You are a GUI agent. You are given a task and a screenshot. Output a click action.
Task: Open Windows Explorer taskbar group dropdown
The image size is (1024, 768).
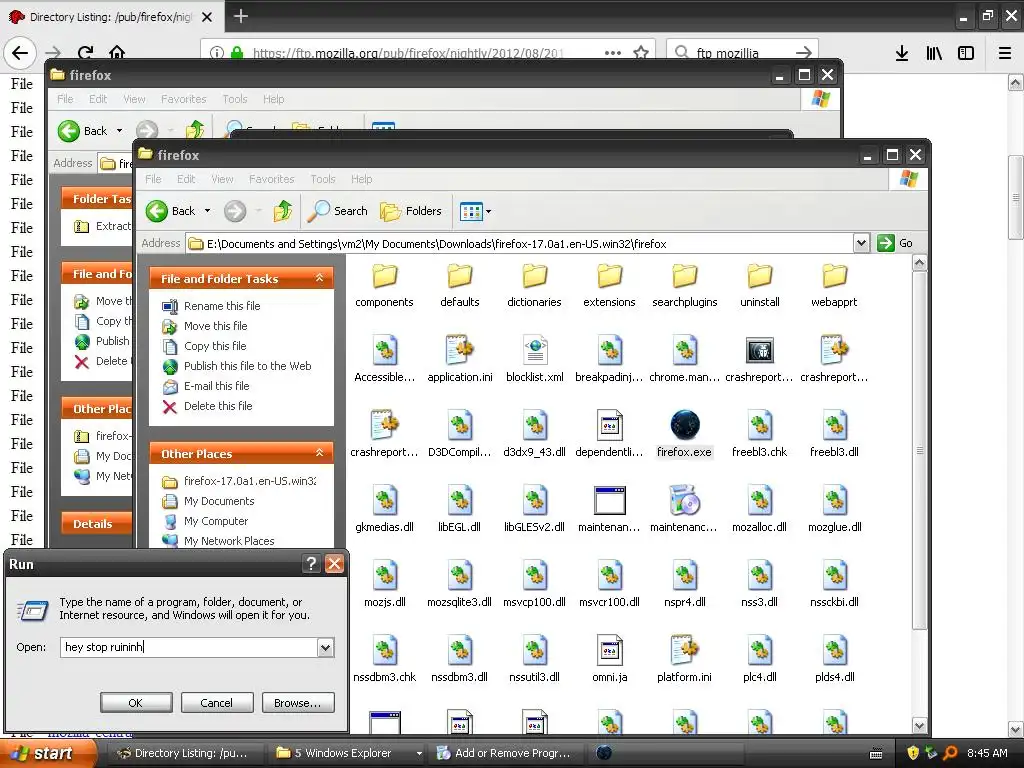pyautogui.click(x=419, y=754)
